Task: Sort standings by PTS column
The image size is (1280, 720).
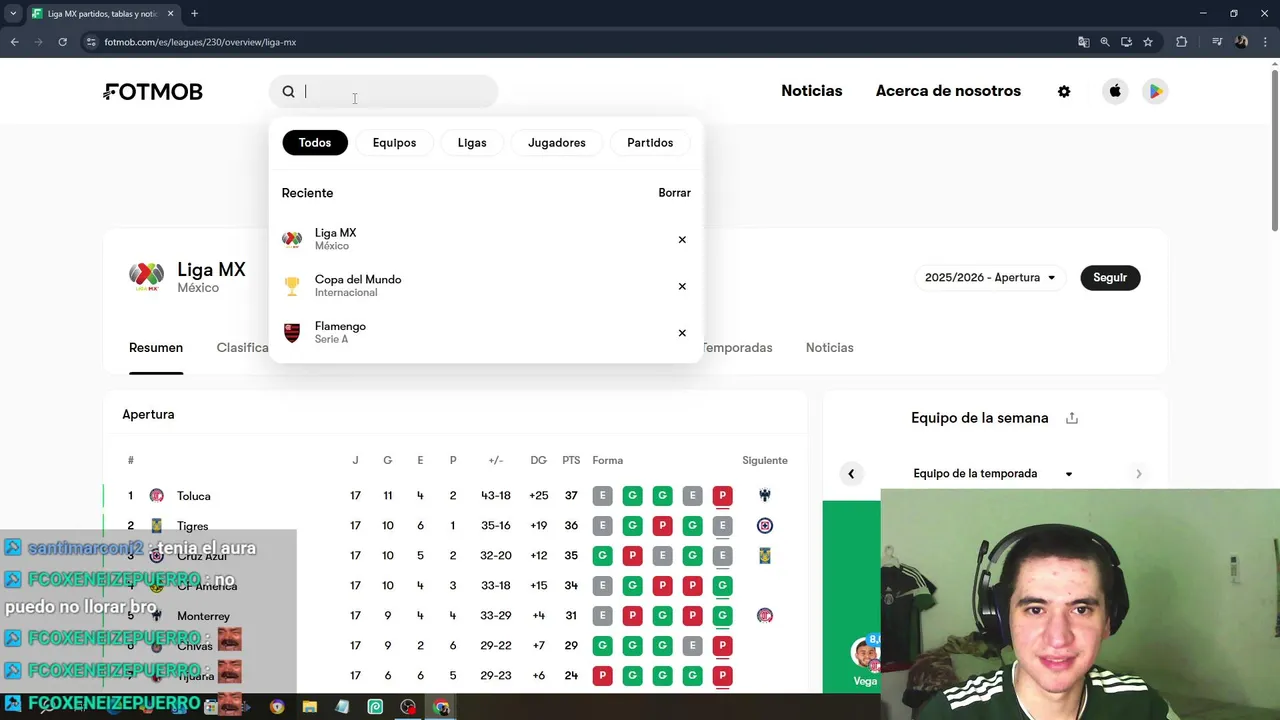Action: [571, 461]
